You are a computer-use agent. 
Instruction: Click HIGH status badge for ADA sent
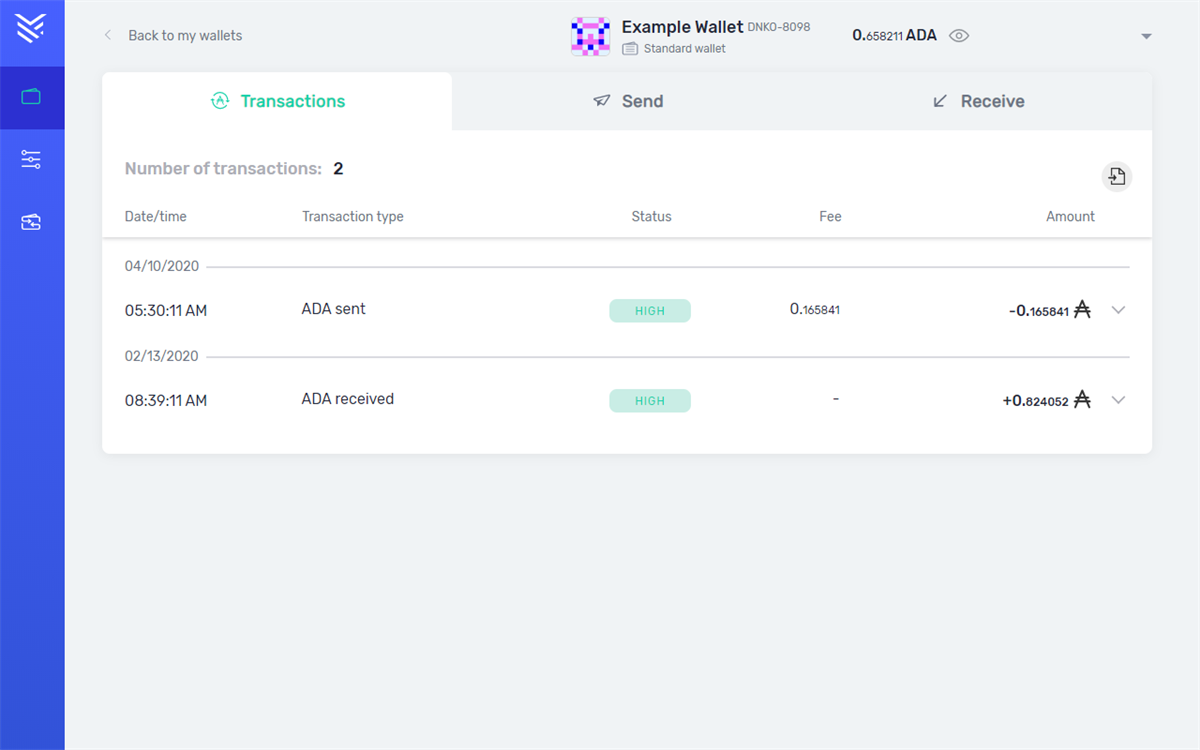click(x=650, y=311)
